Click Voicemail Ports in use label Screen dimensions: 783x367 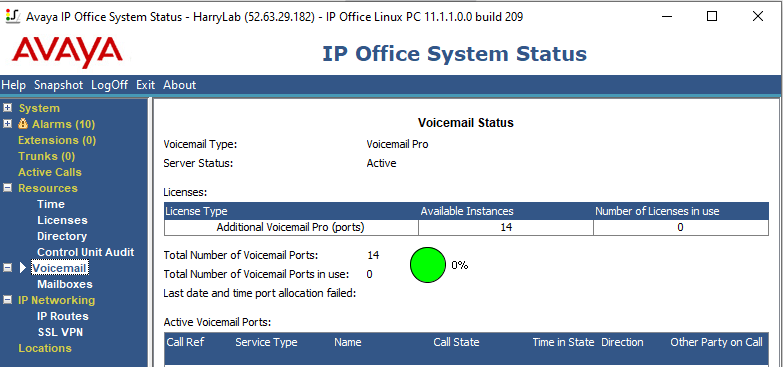pyautogui.click(x=256, y=274)
